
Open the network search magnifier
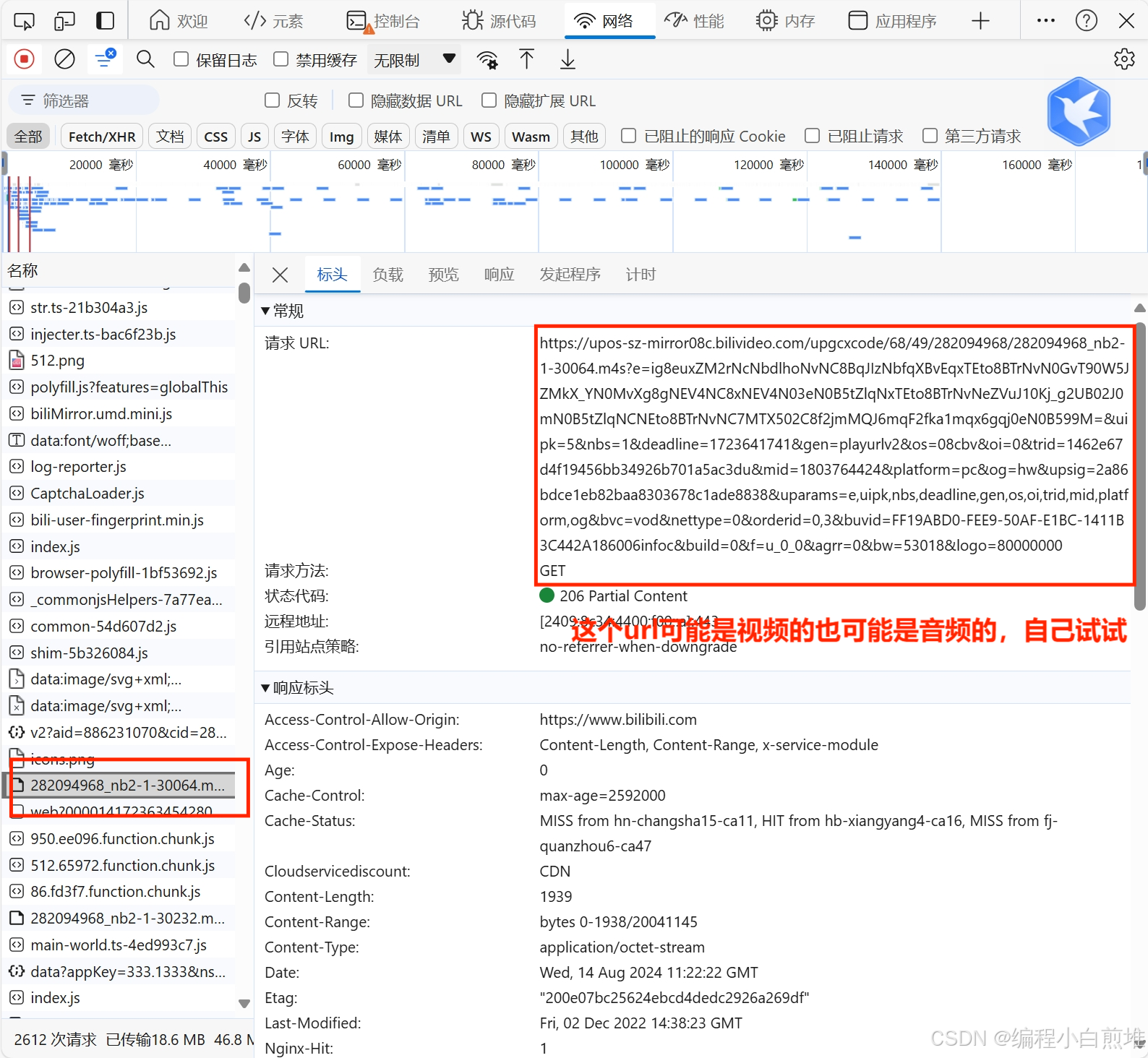point(145,59)
